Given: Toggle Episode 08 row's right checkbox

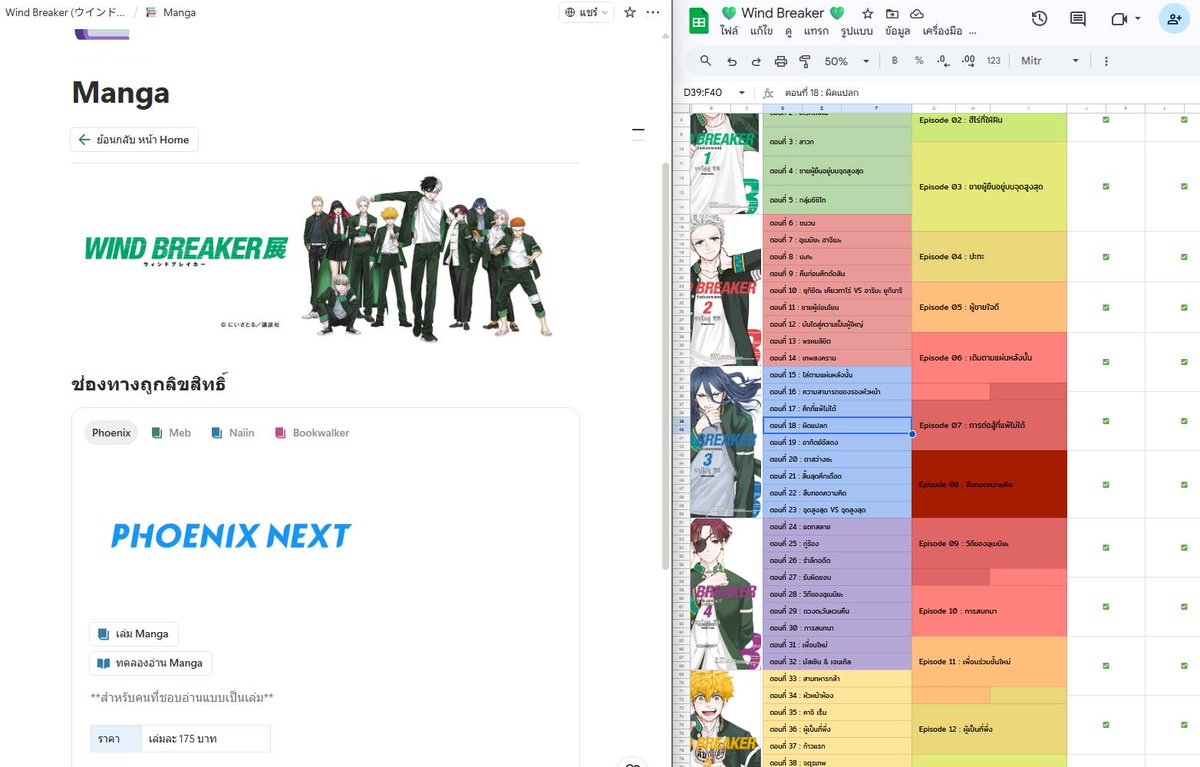Looking at the screenshot, I should tap(1184, 484).
